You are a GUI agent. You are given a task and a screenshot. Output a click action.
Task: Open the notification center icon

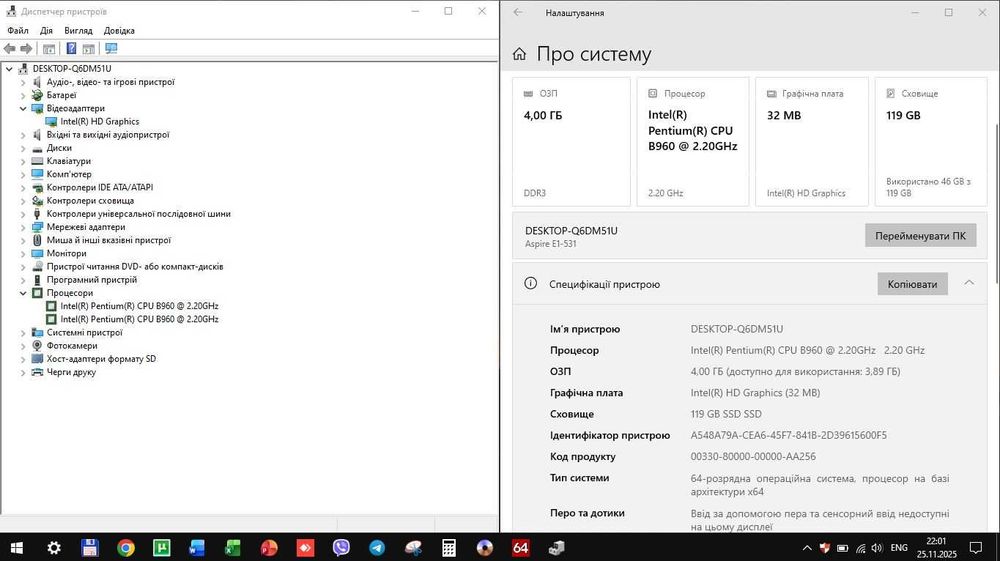[x=975, y=548]
